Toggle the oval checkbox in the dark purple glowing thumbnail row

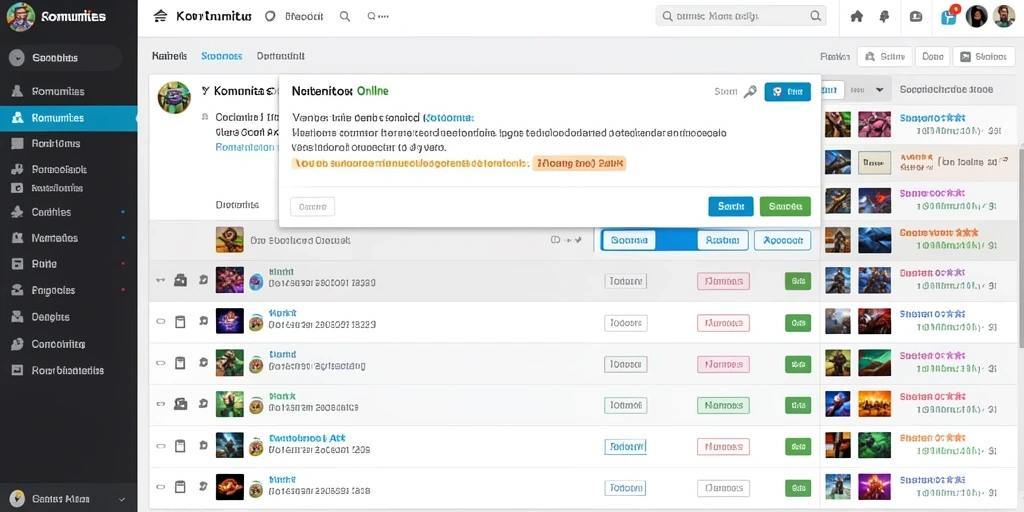click(x=161, y=321)
